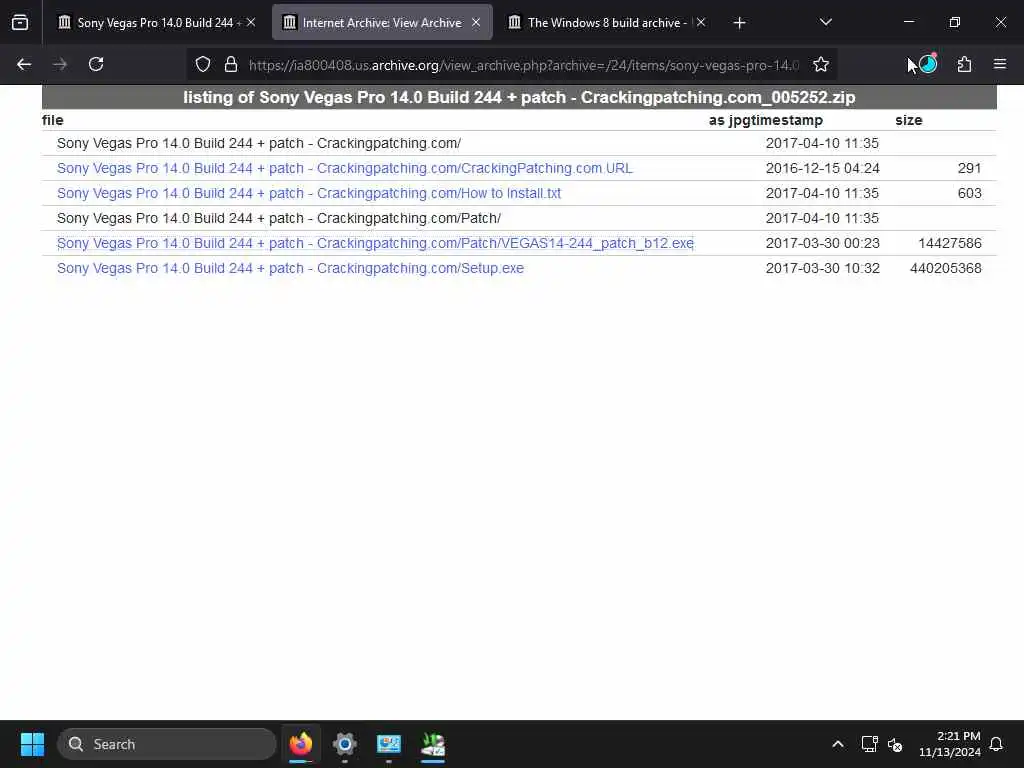Show site security via the padlock icon
Image resolution: width=1024 pixels, height=768 pixels.
tap(231, 65)
